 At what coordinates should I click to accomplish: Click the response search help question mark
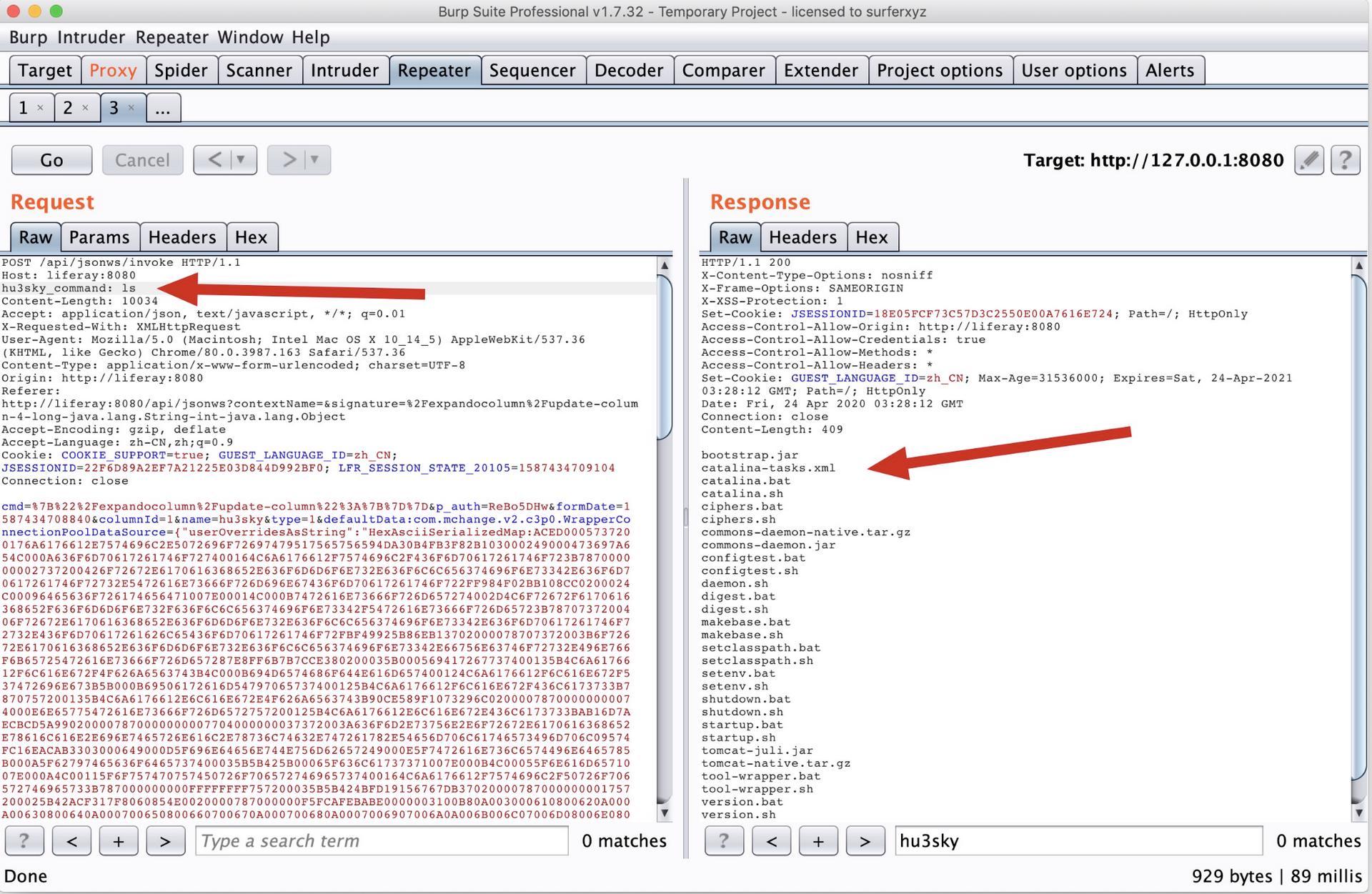(x=723, y=840)
